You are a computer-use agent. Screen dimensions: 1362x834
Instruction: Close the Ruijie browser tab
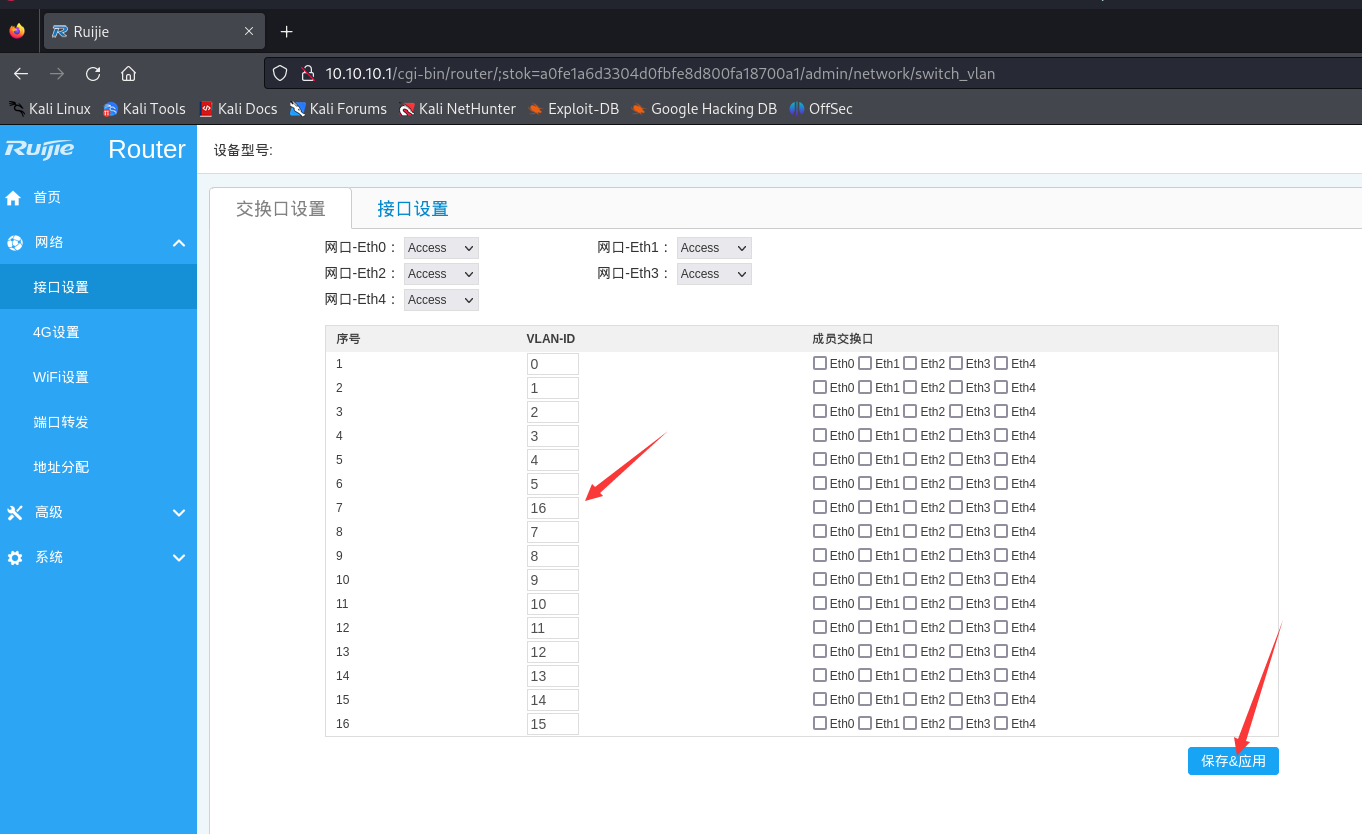tap(249, 31)
